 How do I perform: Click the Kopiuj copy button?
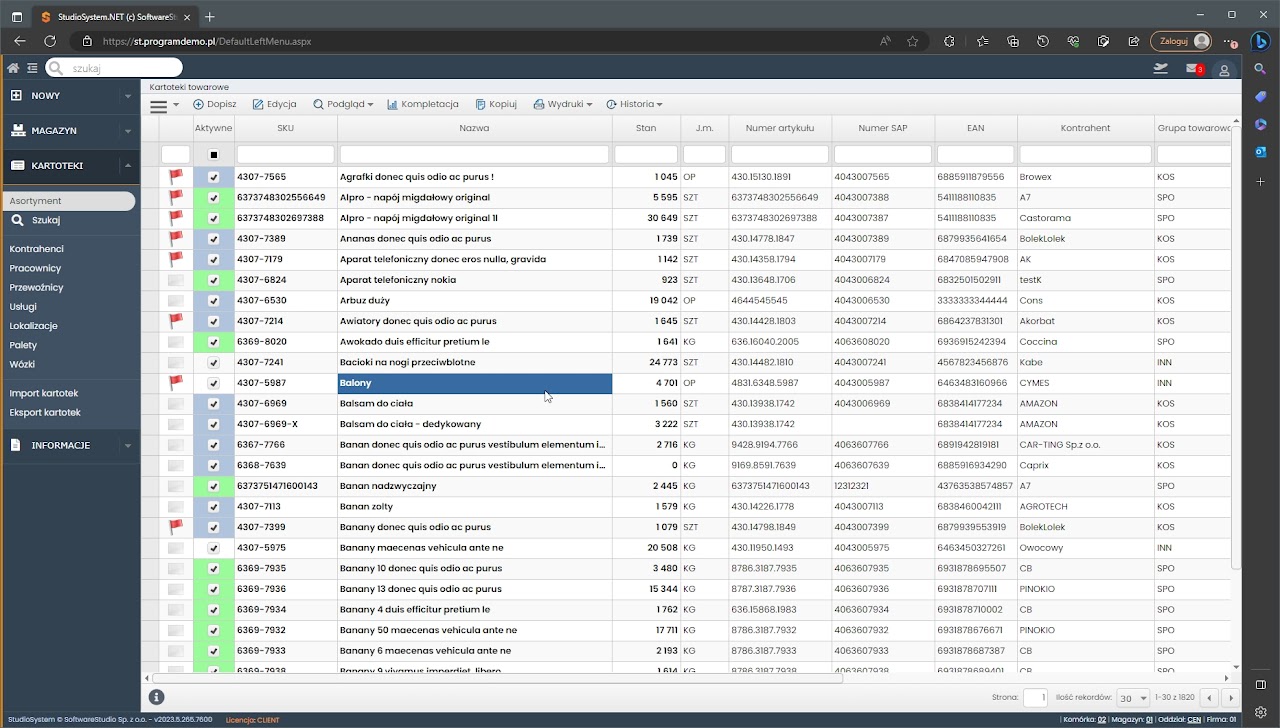point(496,104)
